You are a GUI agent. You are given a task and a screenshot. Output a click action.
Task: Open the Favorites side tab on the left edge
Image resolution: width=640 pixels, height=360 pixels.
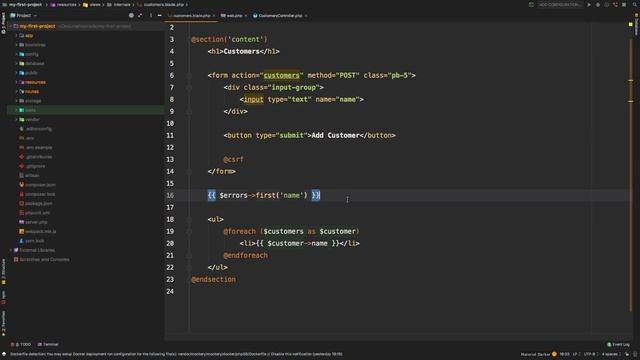[x=4, y=323]
